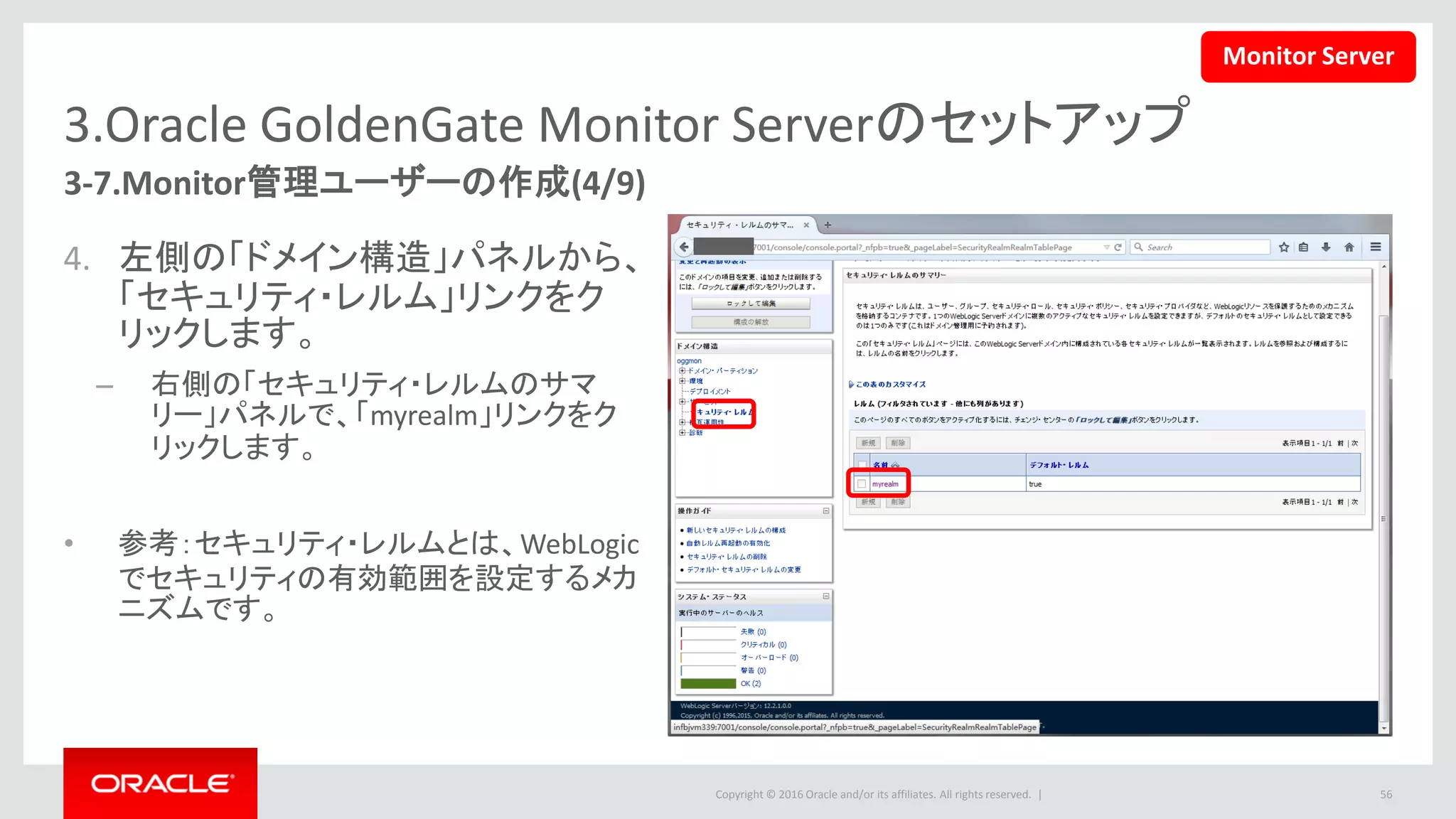Viewport: 1456px width, 819px height.
Task: Click the downloads arrow icon
Action: click(x=1326, y=247)
